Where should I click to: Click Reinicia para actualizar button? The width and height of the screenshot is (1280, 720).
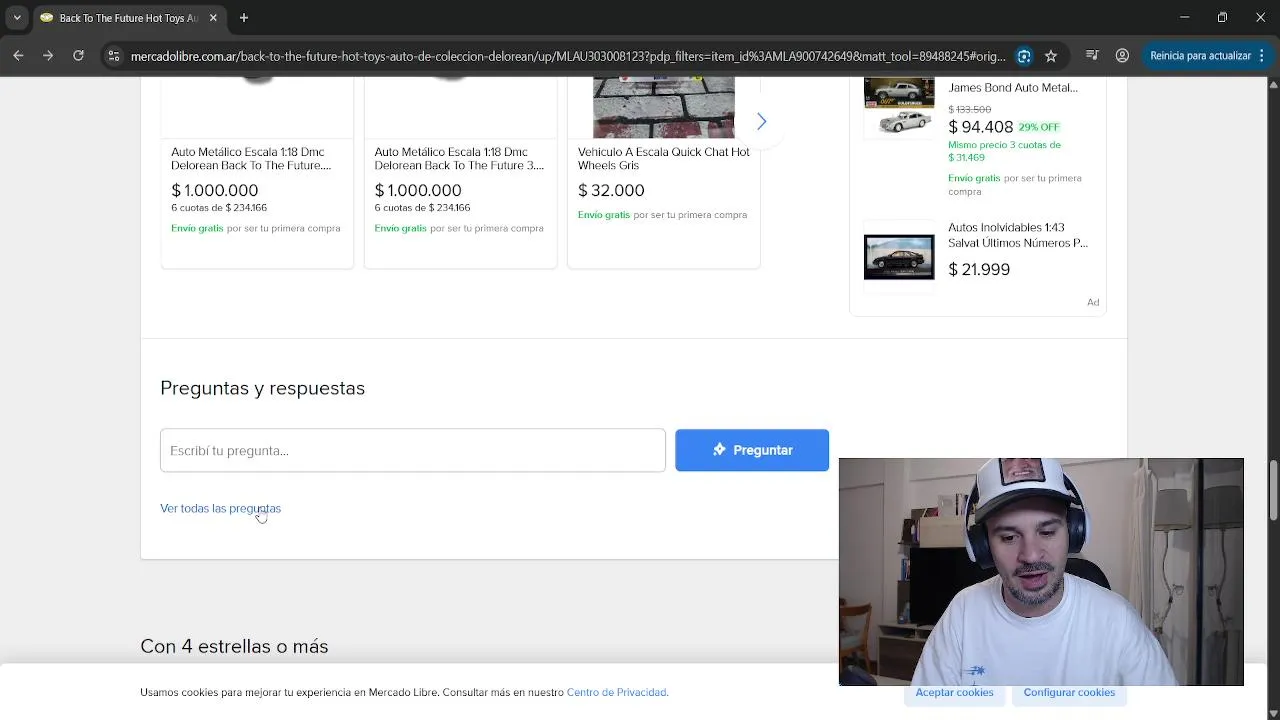[1200, 56]
